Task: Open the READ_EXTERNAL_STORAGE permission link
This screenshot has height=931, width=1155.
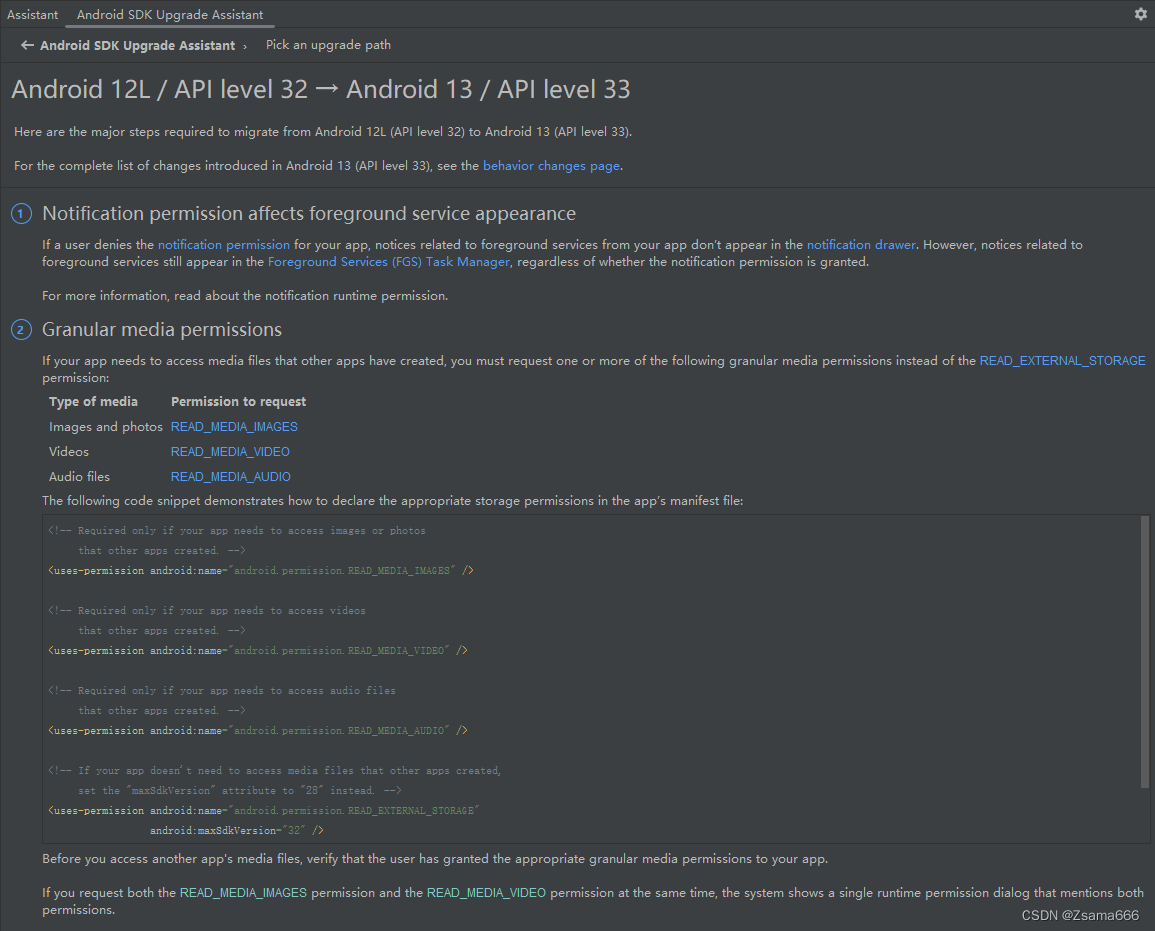Action: tap(1062, 360)
